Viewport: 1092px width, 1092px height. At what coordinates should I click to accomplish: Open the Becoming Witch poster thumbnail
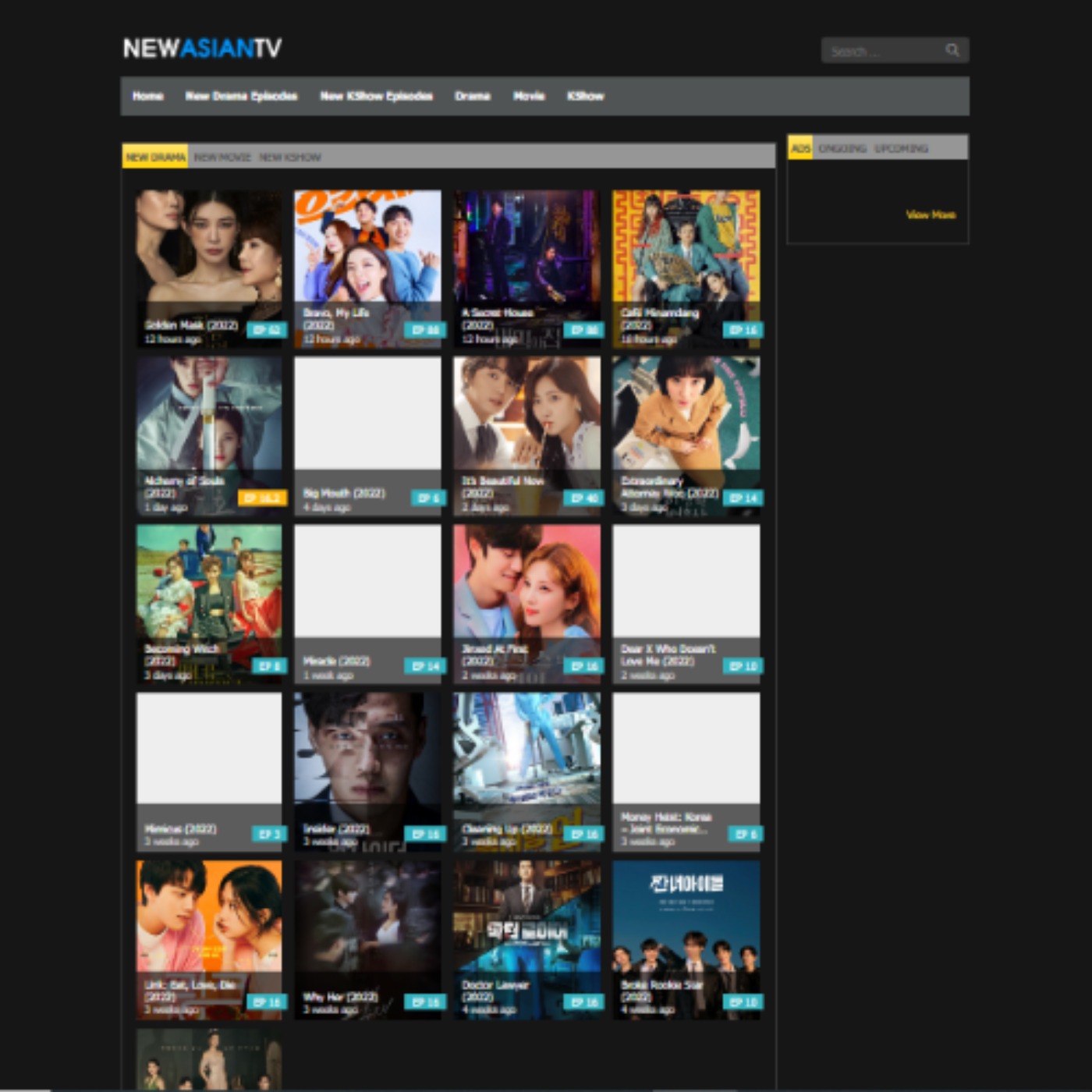209,604
